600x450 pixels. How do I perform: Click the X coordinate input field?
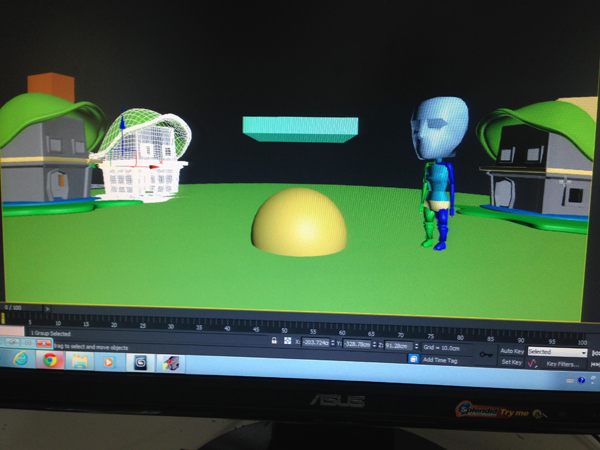coord(315,342)
